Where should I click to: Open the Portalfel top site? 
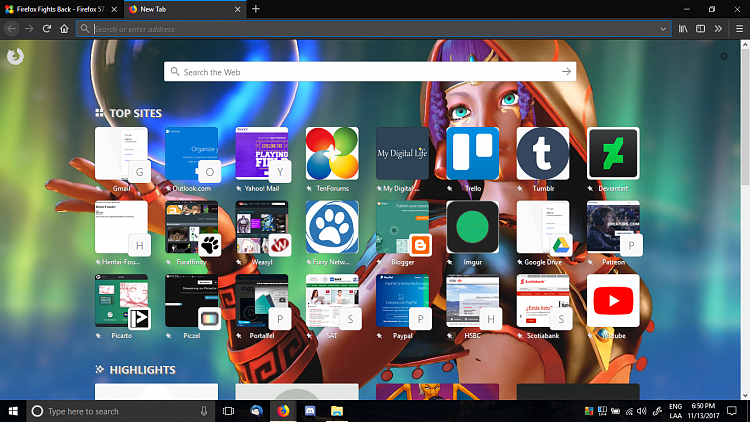(262, 301)
